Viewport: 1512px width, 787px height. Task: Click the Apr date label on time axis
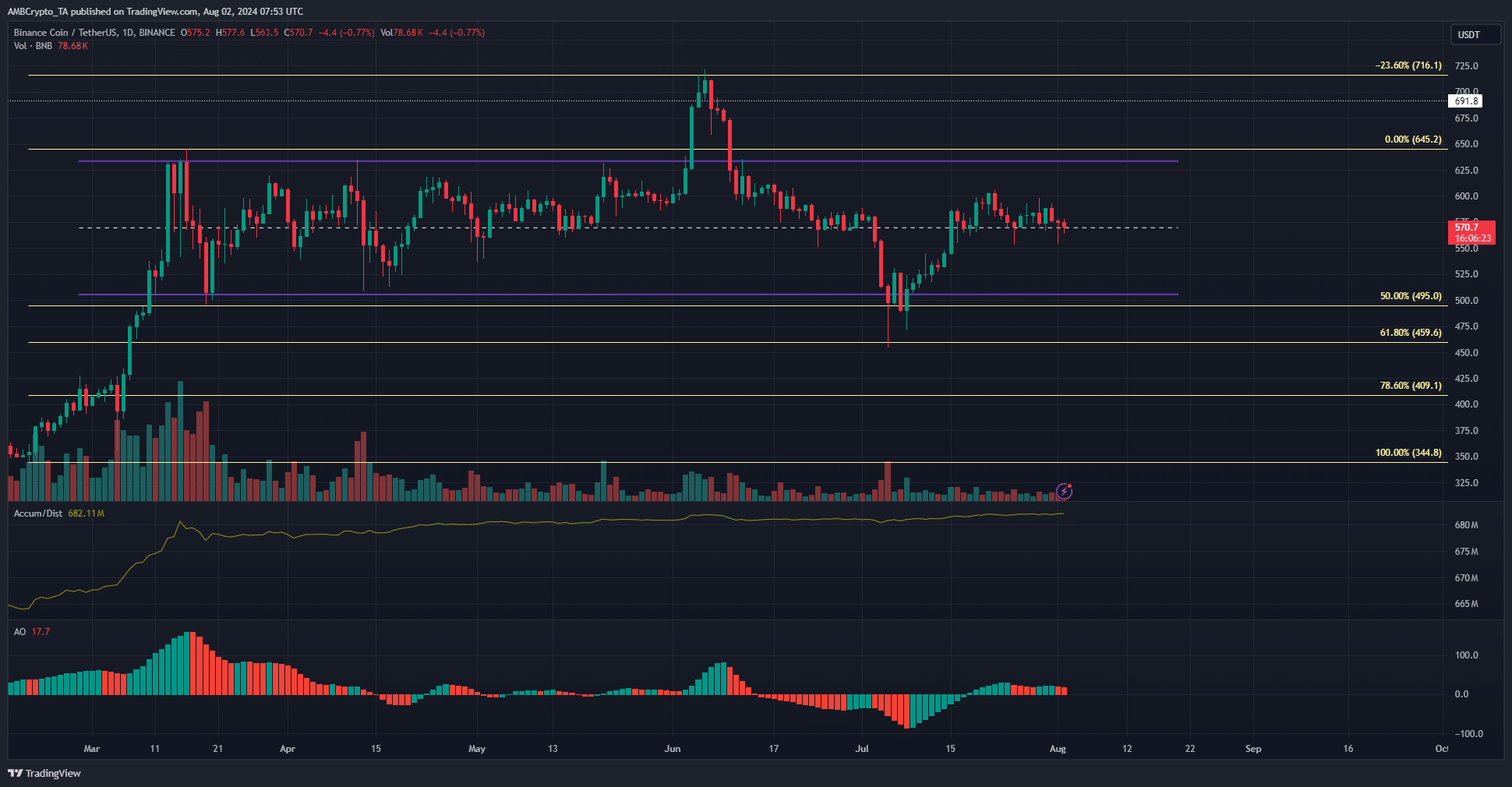288,749
